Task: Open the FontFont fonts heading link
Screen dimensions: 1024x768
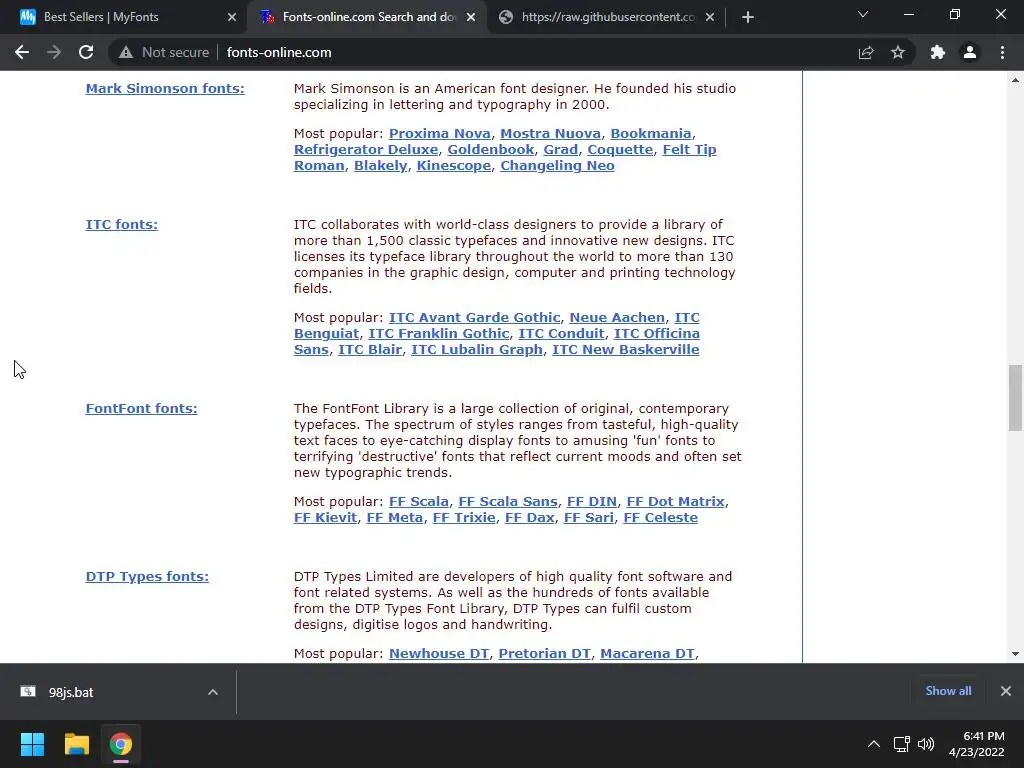Action: (141, 408)
